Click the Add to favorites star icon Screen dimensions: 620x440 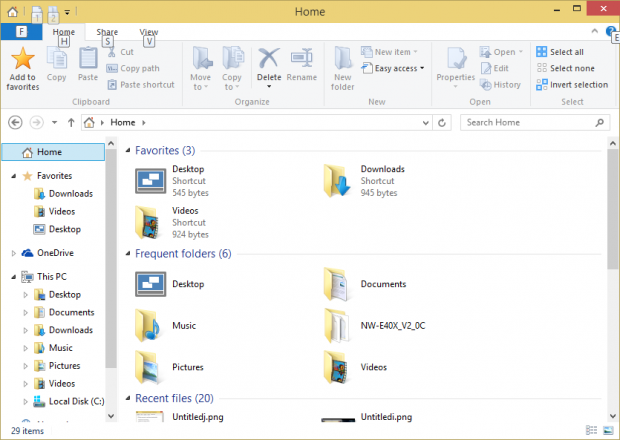pos(23,59)
